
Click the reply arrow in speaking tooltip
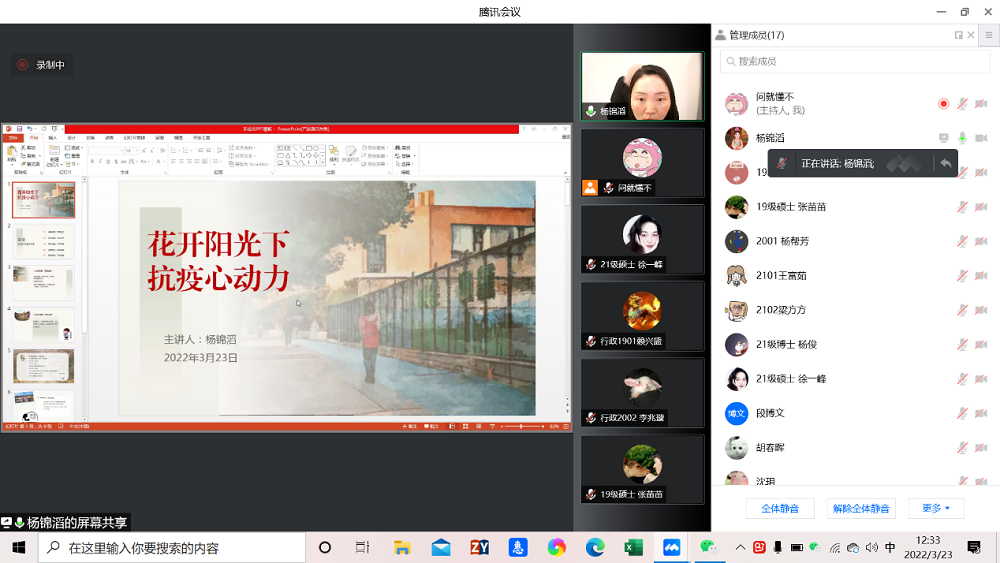pos(945,163)
